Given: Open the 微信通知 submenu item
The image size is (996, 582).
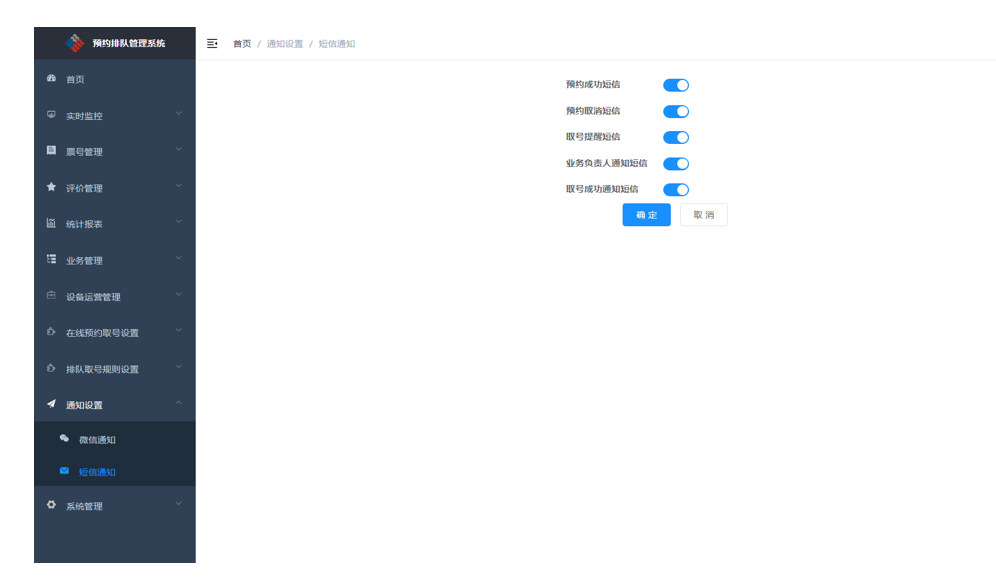Looking at the screenshot, I should pos(97,440).
